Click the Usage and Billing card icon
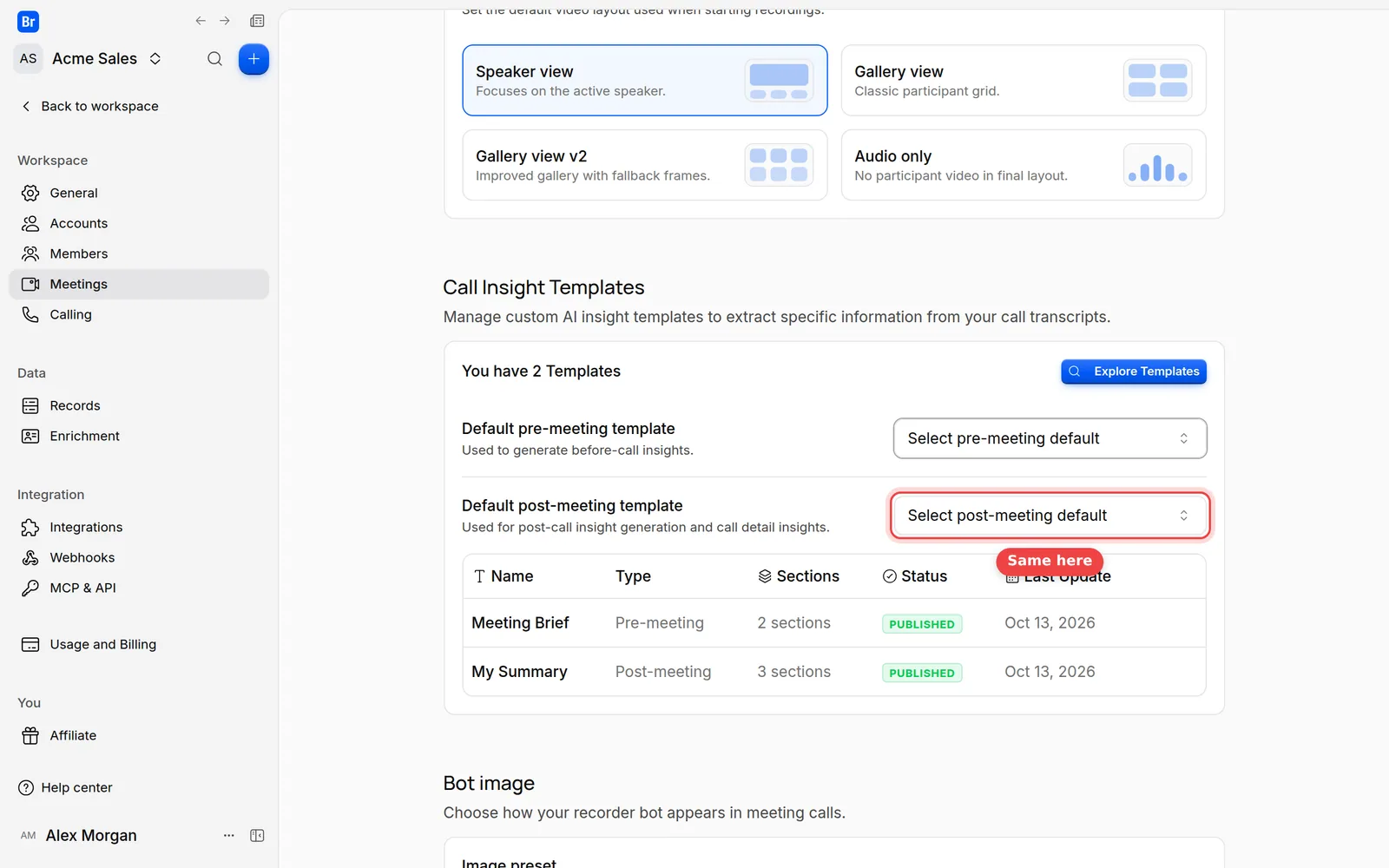 [x=30, y=644]
